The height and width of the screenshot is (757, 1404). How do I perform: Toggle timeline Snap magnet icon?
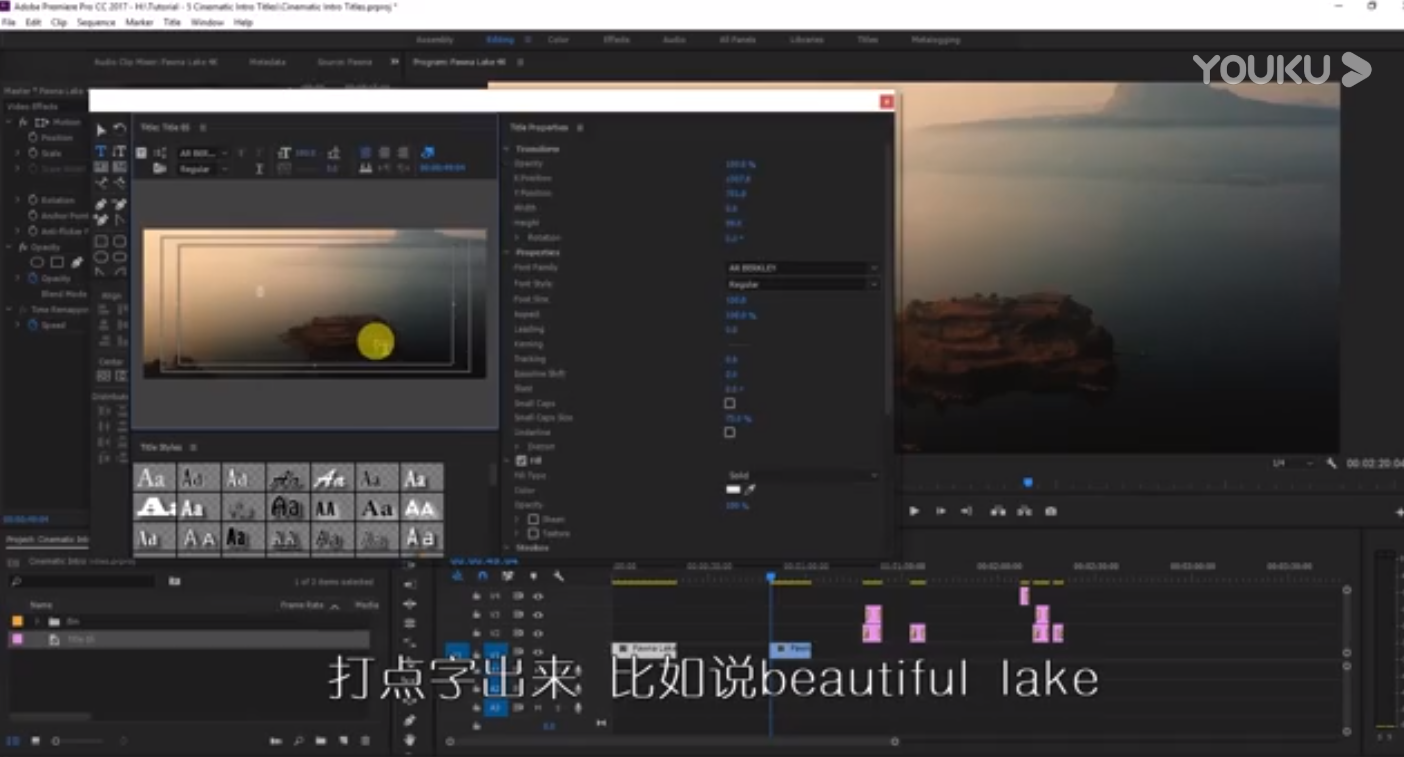[x=482, y=576]
